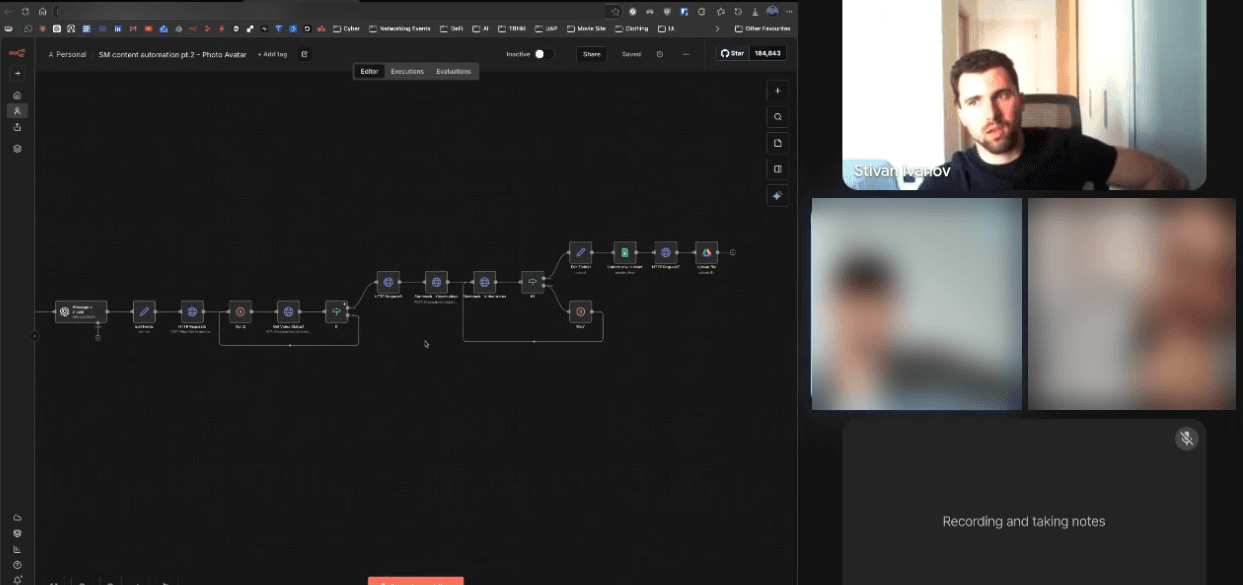Open the stacked layers icon in sidebar
This screenshot has width=1243, height=585.
[17, 148]
